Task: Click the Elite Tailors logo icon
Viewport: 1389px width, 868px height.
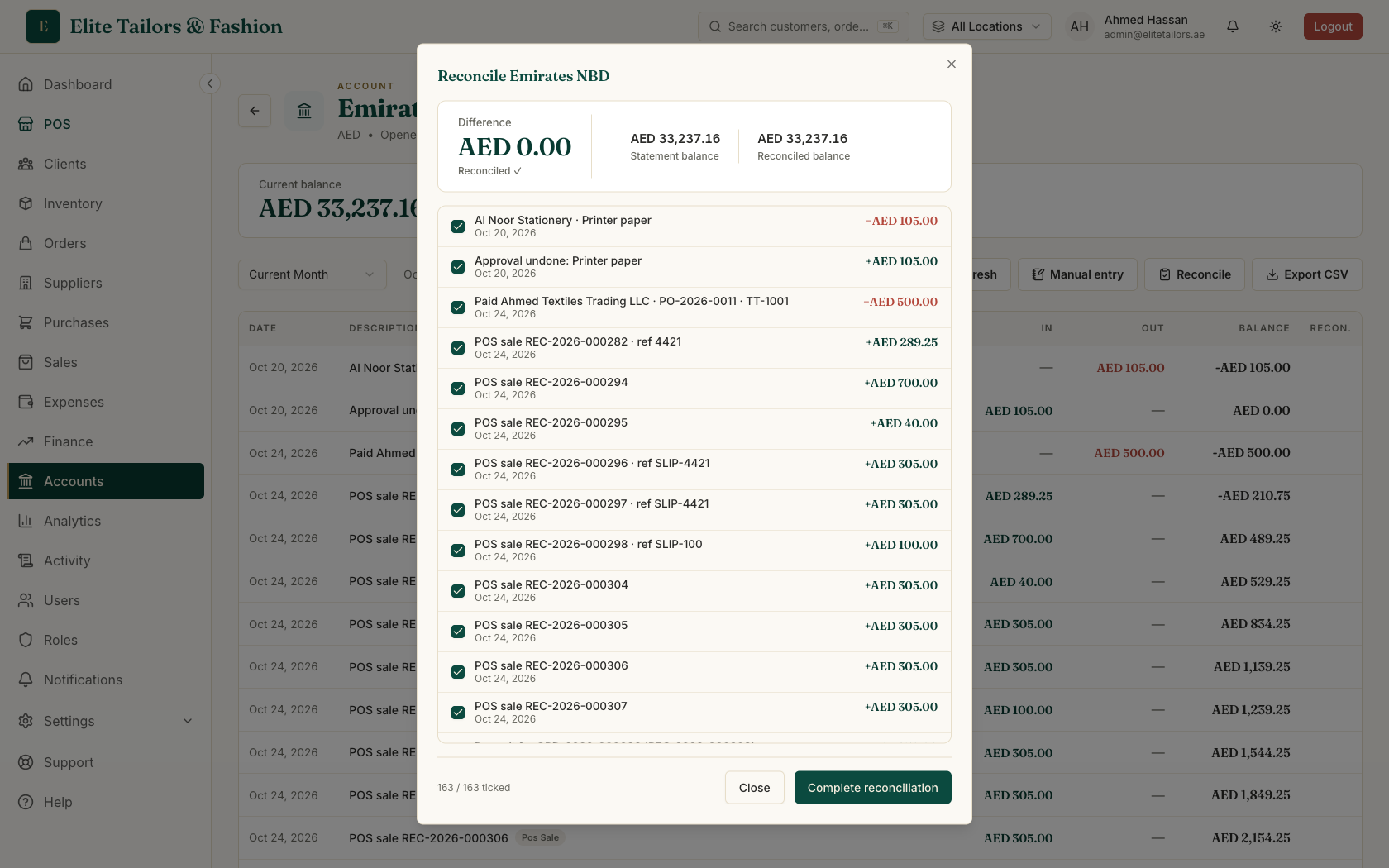Action: (43, 26)
